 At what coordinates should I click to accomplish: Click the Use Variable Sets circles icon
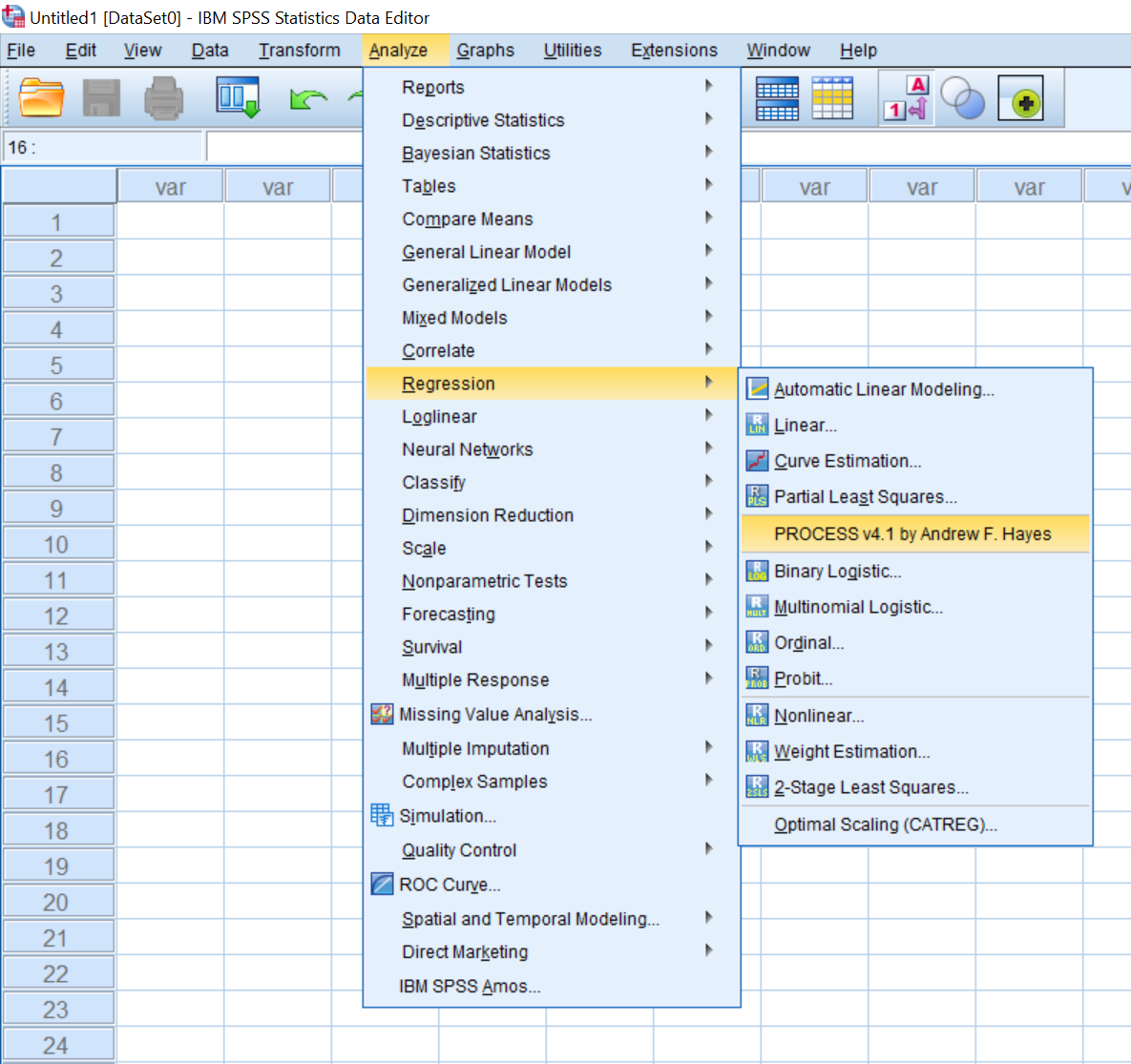point(962,98)
